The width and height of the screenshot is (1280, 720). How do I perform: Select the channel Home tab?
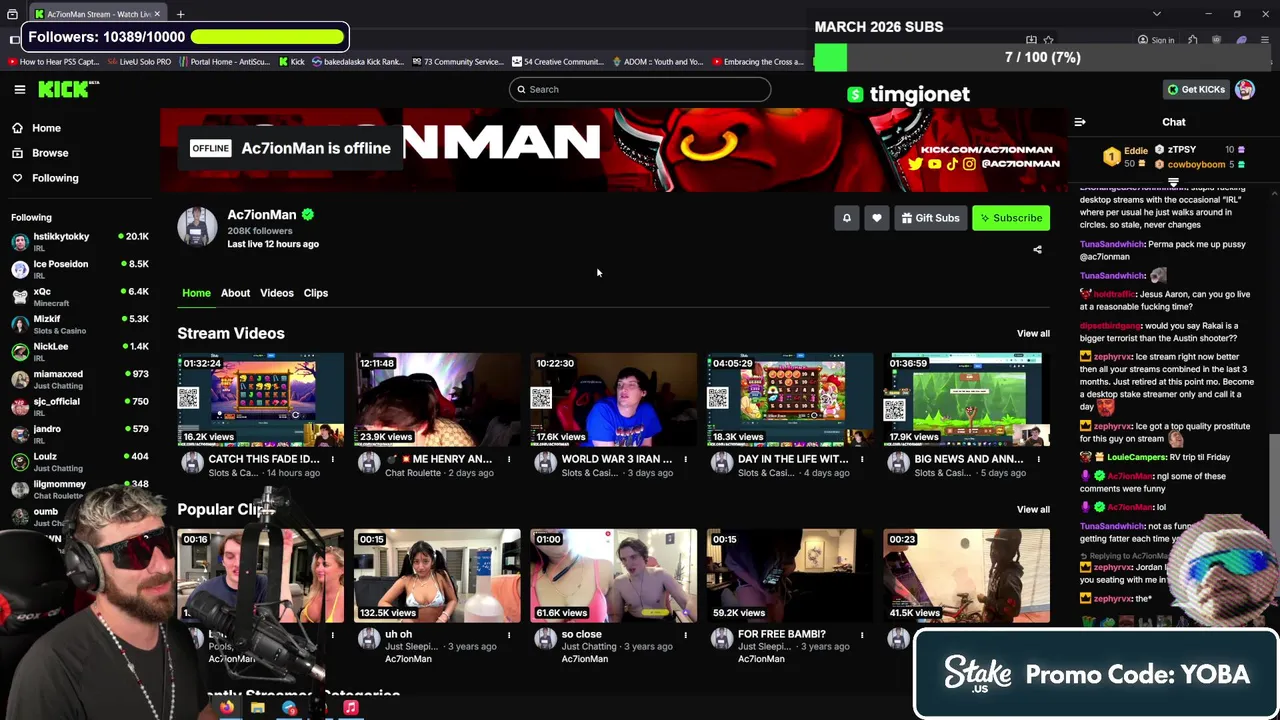tap(196, 293)
